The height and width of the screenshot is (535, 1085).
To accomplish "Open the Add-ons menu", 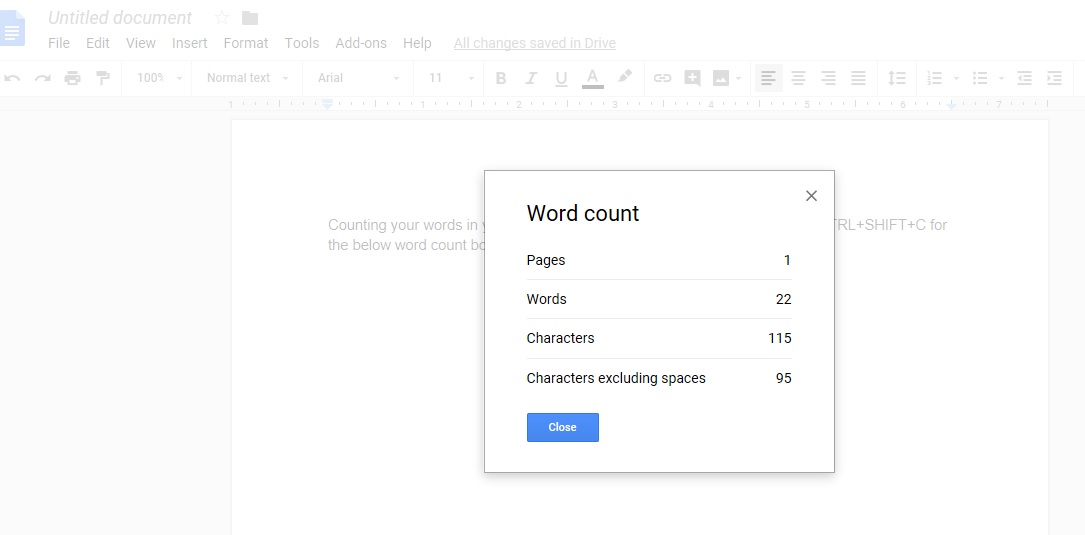I will [361, 43].
